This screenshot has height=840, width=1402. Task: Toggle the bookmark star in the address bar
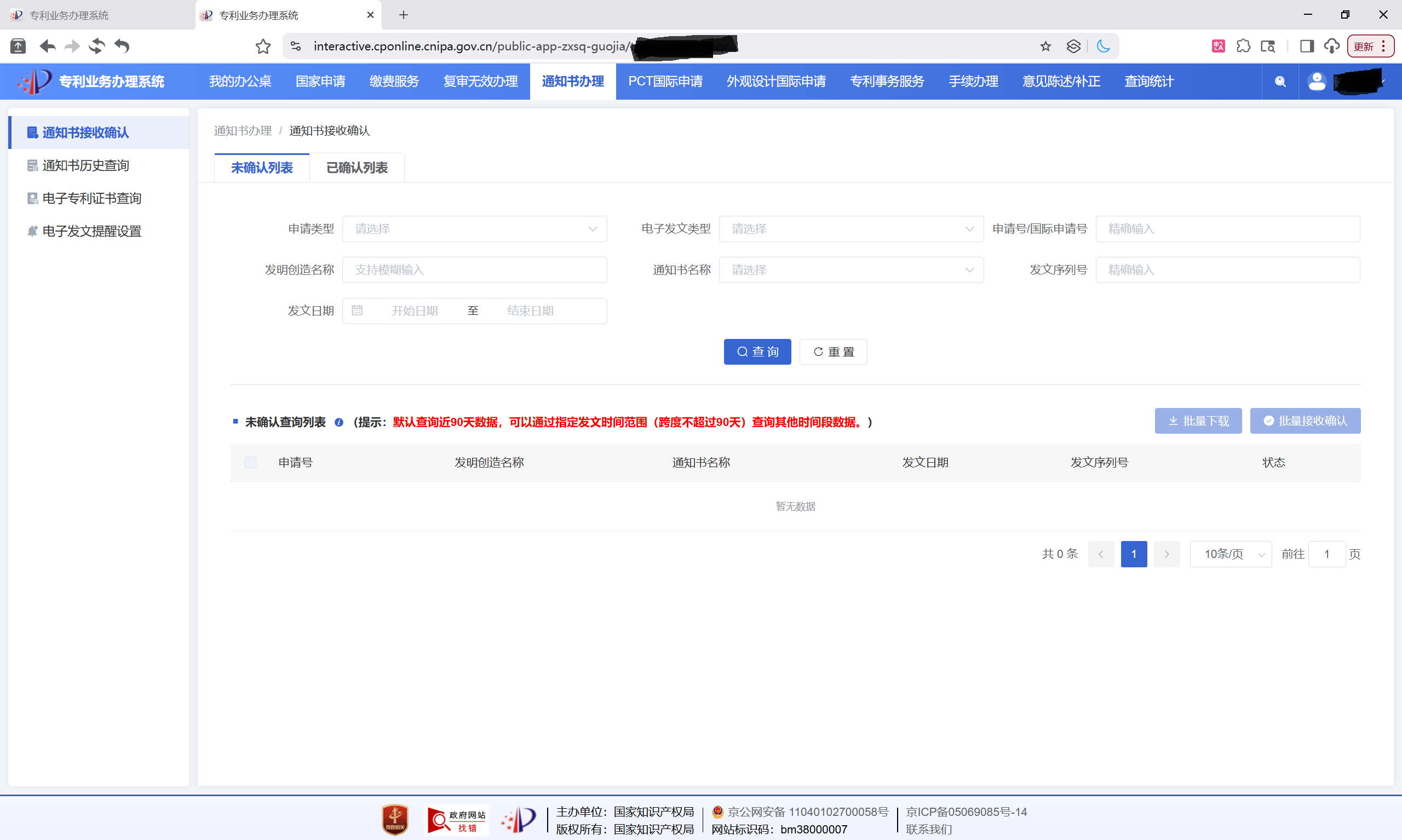(x=1045, y=47)
